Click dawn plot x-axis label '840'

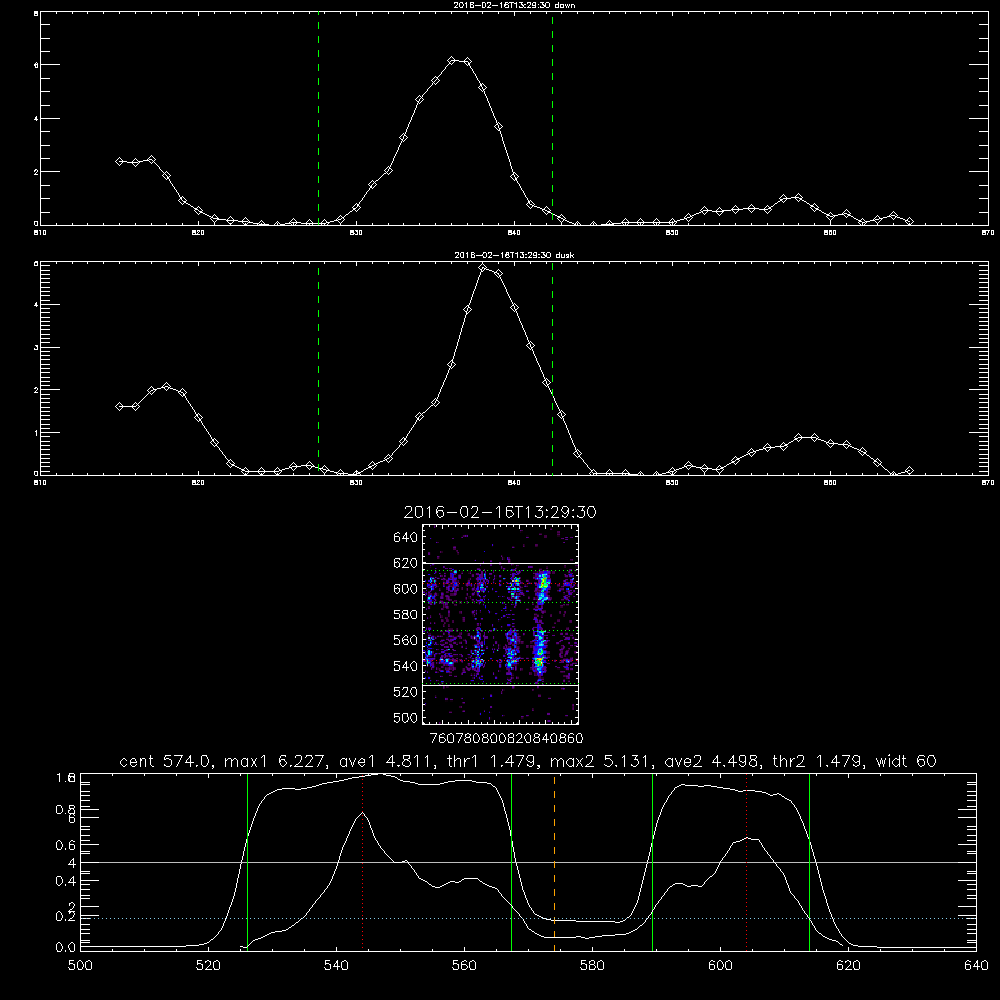[514, 233]
